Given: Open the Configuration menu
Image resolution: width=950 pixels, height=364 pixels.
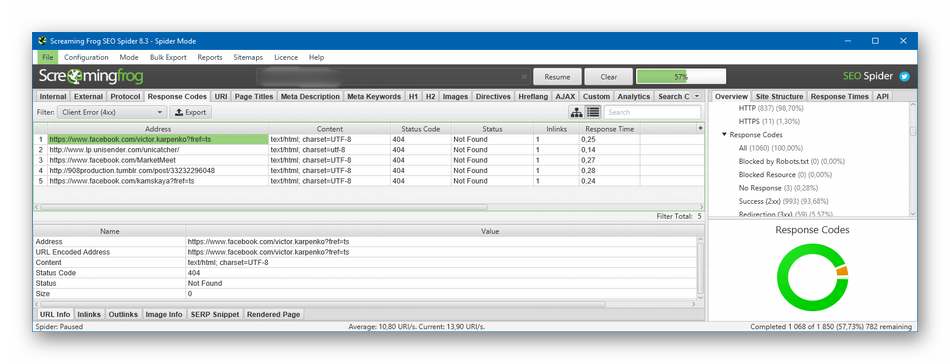Looking at the screenshot, I should coord(86,58).
